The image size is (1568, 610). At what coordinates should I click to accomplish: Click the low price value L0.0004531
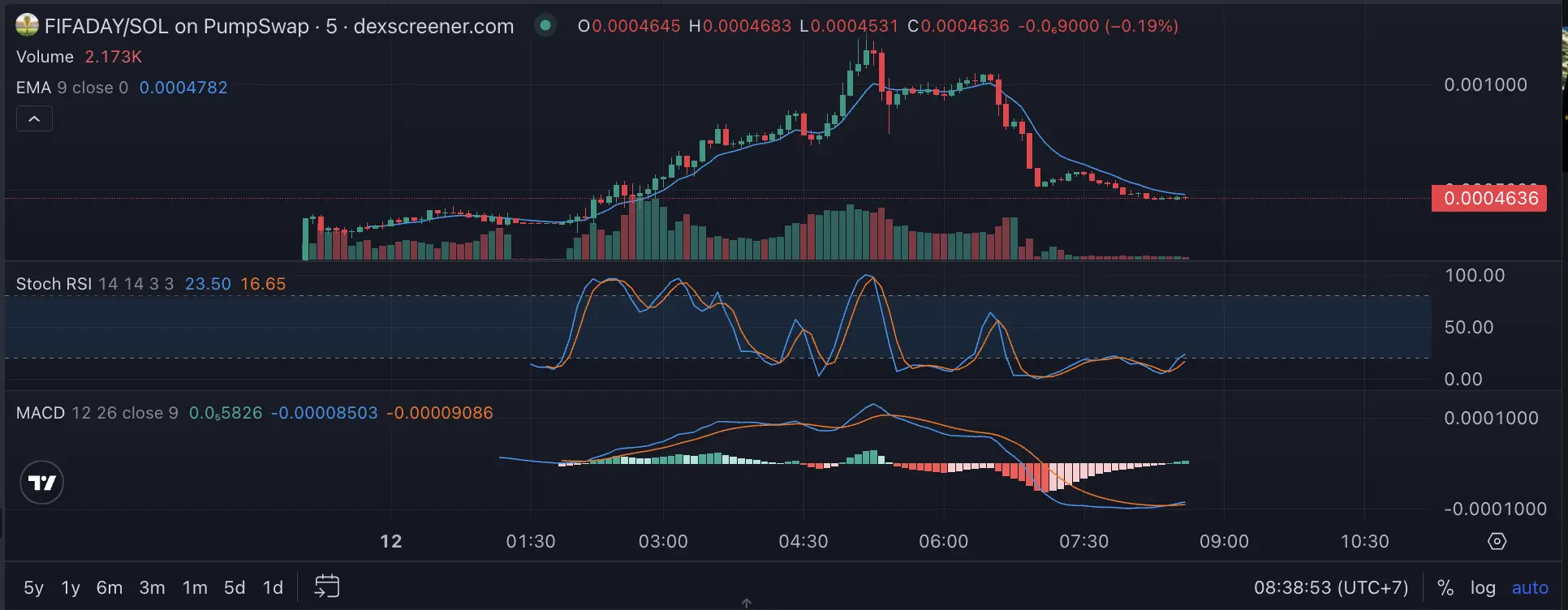click(849, 26)
